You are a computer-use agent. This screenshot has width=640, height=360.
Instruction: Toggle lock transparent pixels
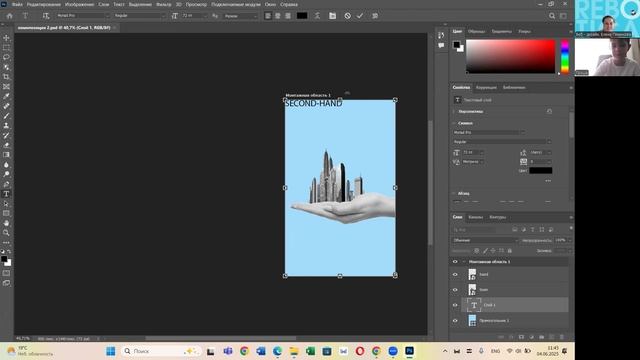click(476, 251)
